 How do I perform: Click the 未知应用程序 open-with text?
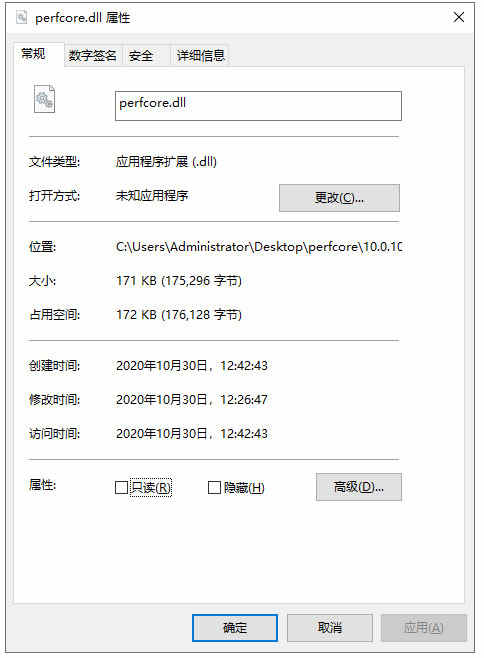(x=152, y=196)
